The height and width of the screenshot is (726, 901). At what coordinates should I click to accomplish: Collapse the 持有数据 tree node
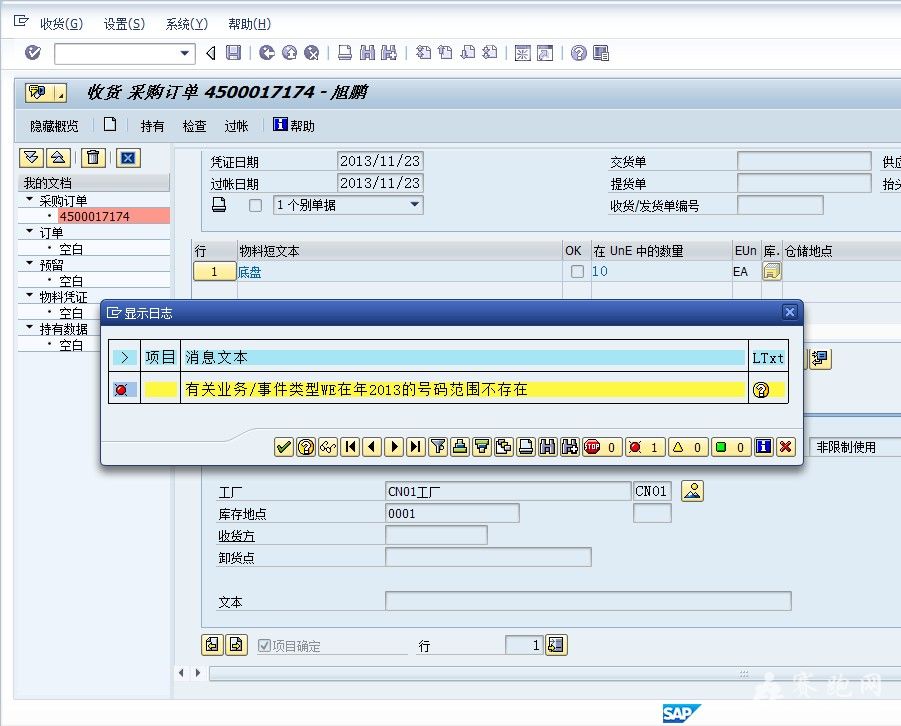[x=29, y=328]
